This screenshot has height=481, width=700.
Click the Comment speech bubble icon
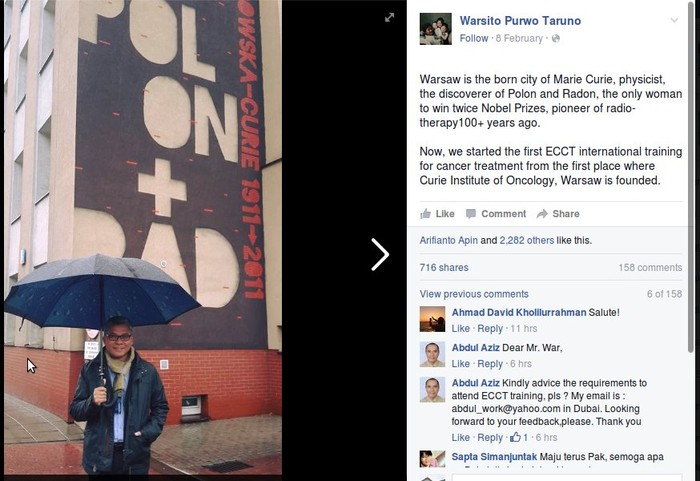[471, 214]
